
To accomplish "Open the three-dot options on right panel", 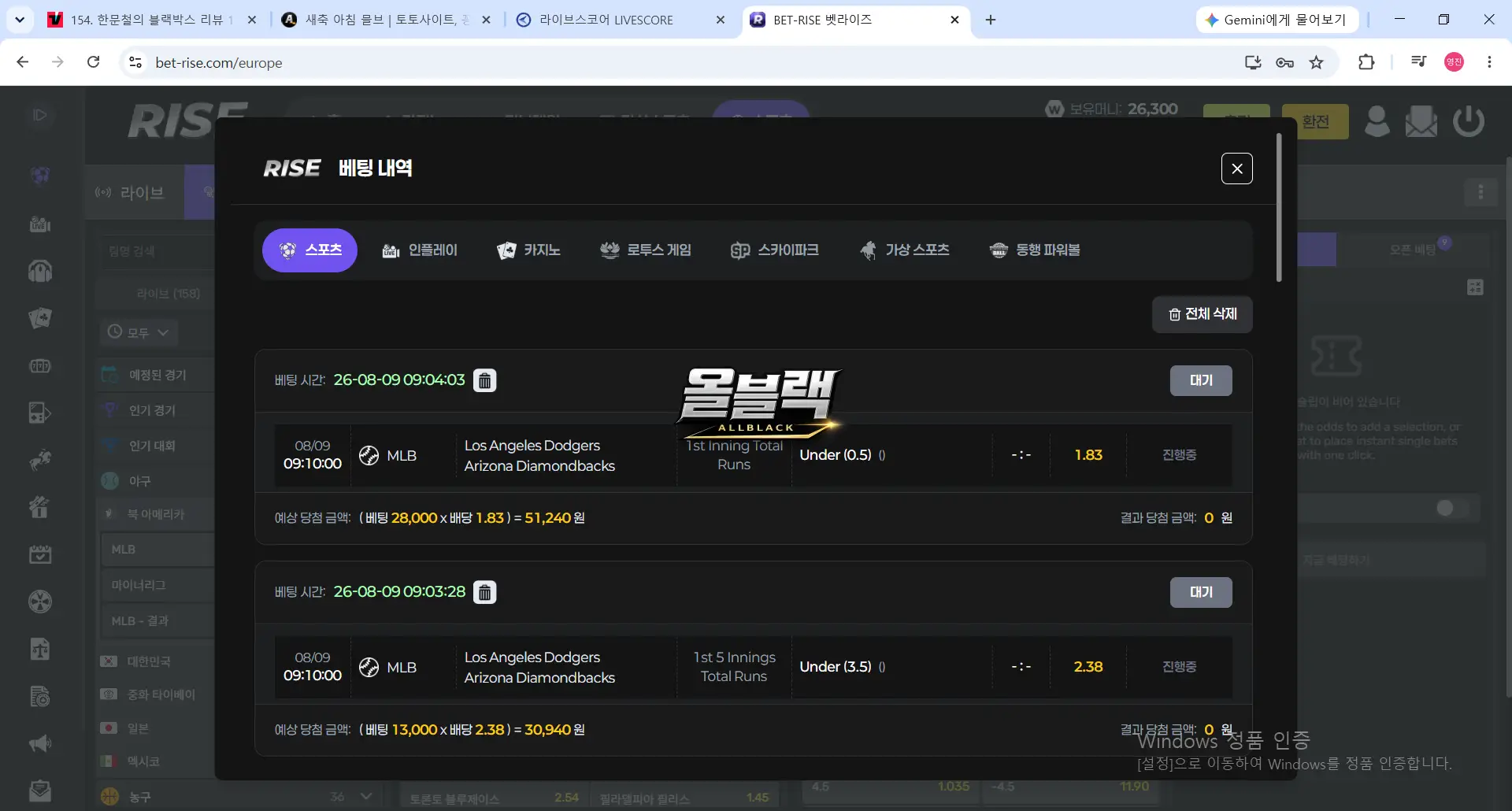I will (x=1480, y=192).
